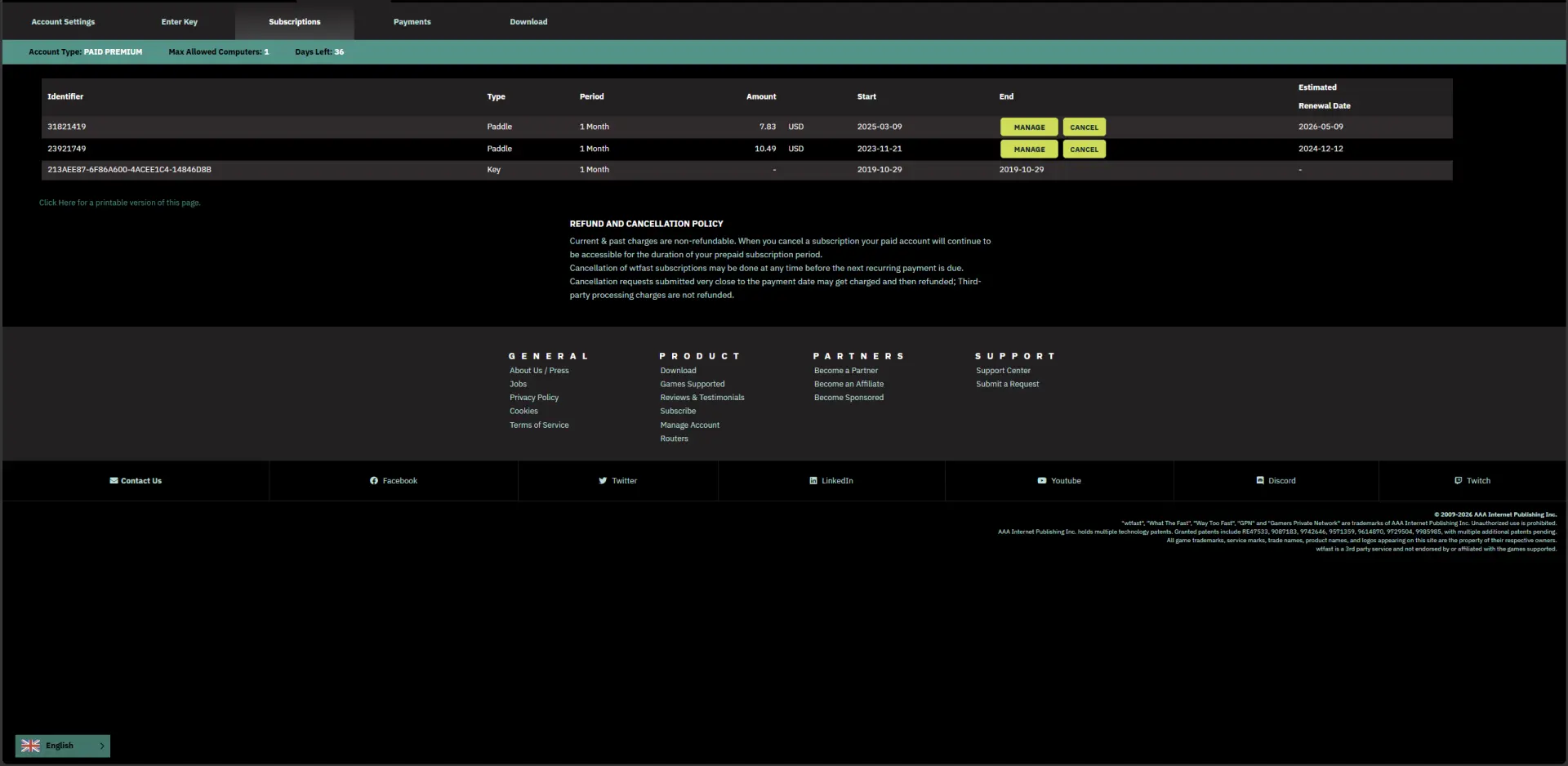
Task: Expand the English language selector arrow
Action: point(102,746)
